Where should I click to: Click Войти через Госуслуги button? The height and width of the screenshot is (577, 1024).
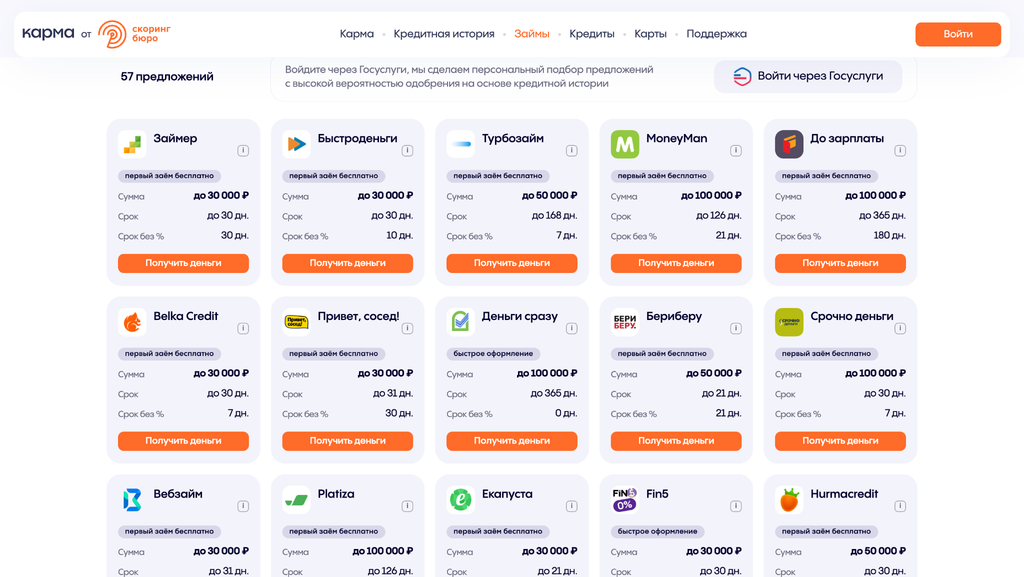(808, 76)
